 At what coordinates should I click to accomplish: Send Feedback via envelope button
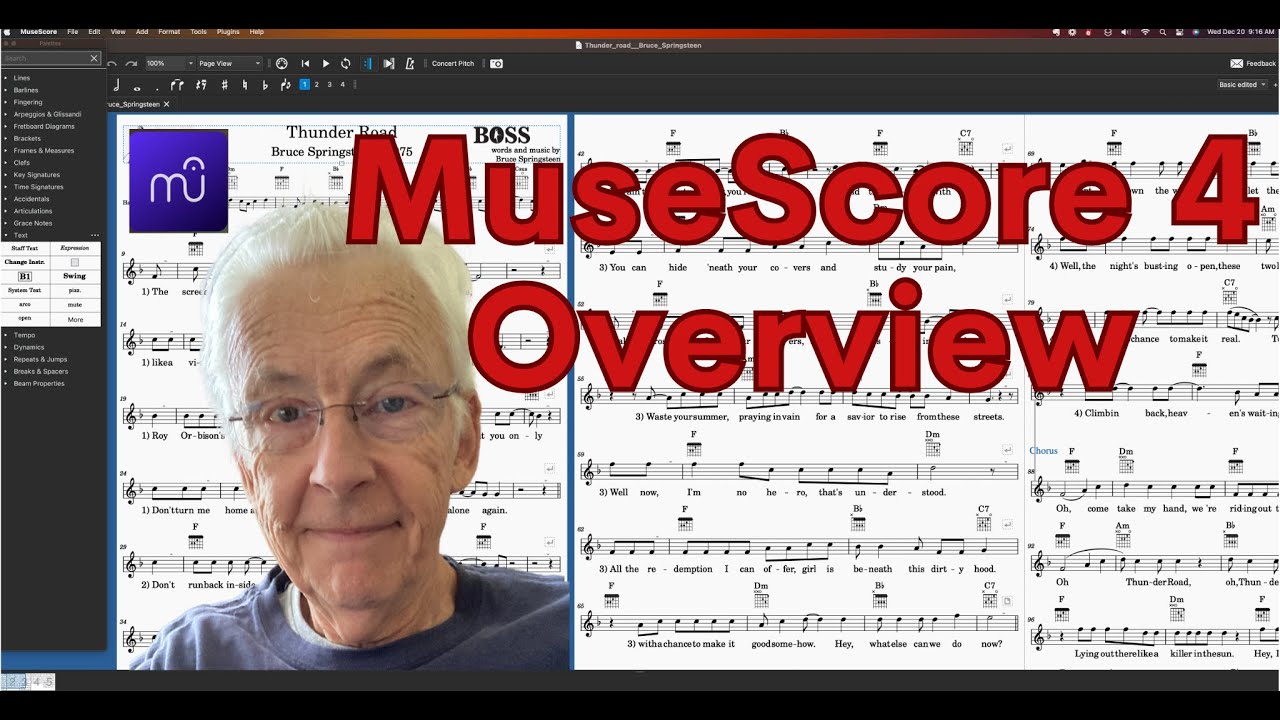pos(1252,63)
